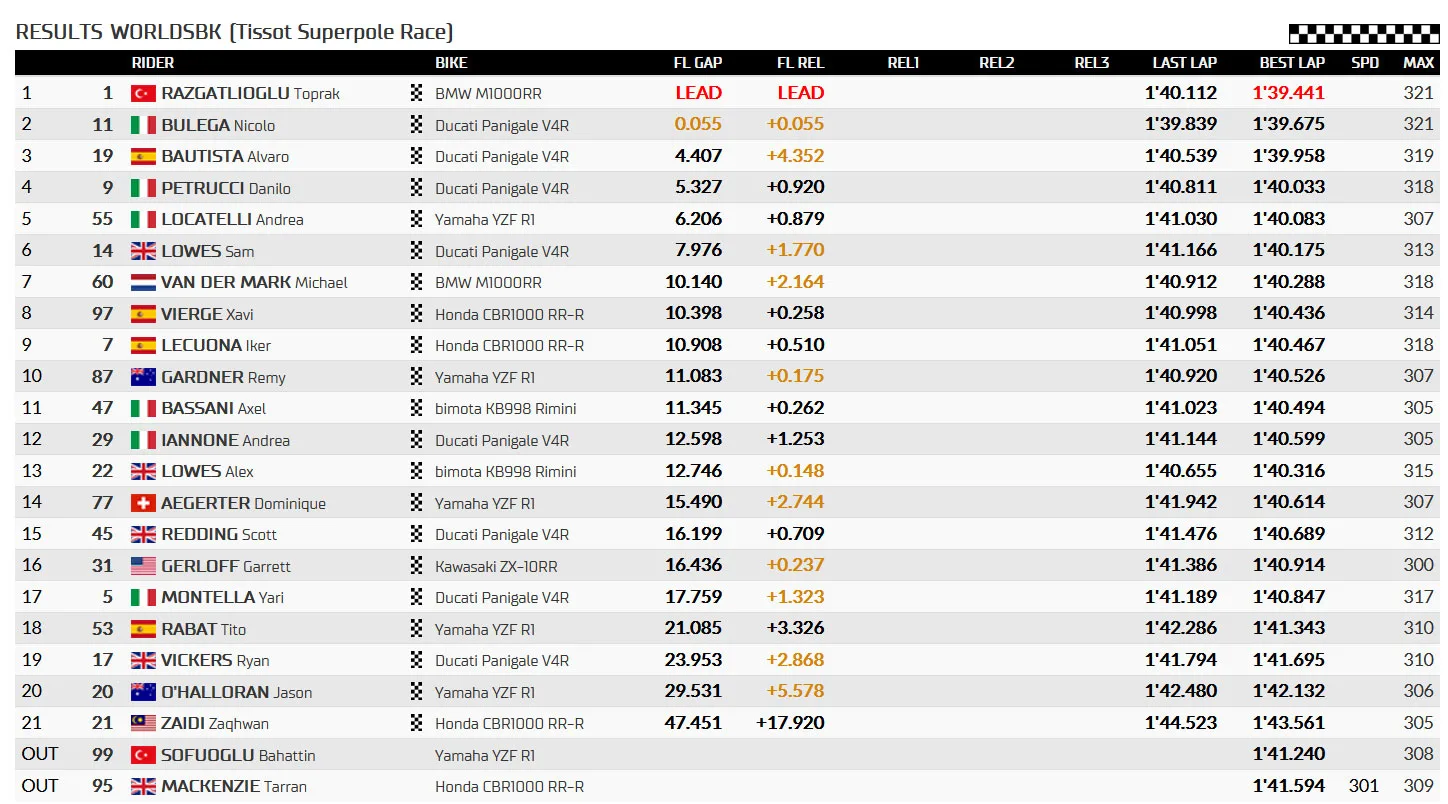Click the Australian flag next to O'Halloran Jason
Screen dimensions: 1448x804
click(x=143, y=692)
